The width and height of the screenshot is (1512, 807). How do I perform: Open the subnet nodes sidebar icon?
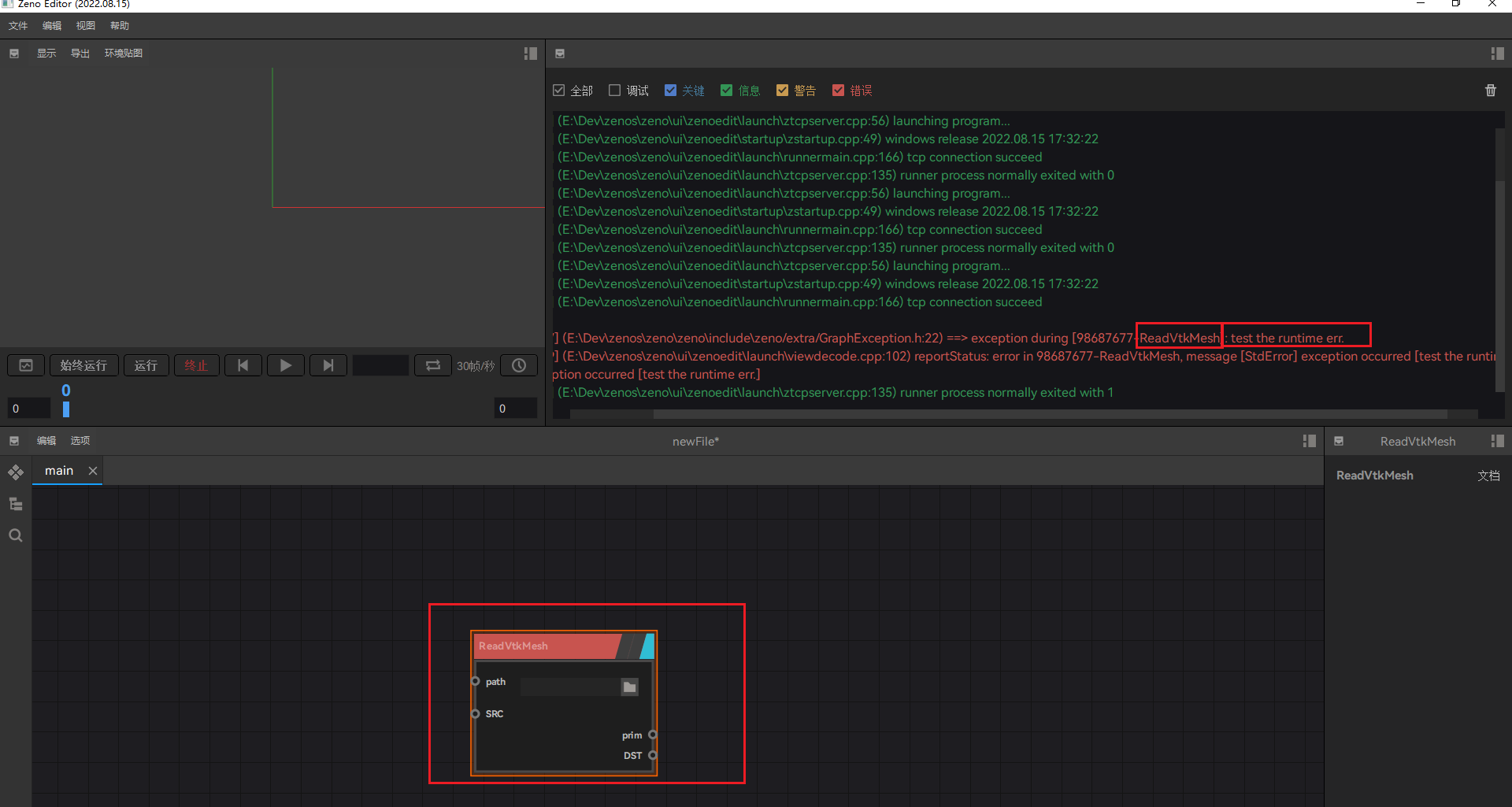(x=16, y=472)
